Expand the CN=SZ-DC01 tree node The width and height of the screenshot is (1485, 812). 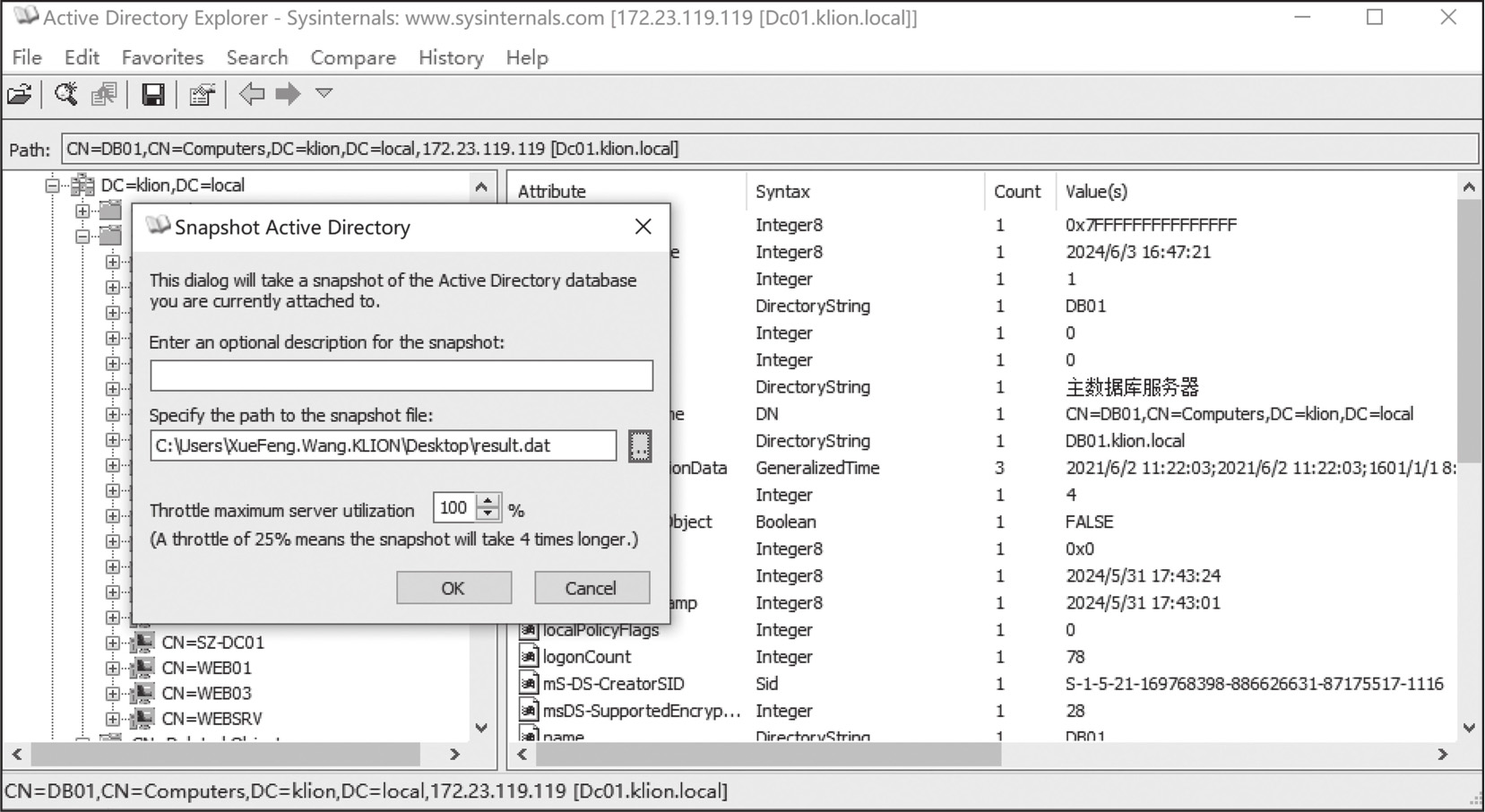112,643
